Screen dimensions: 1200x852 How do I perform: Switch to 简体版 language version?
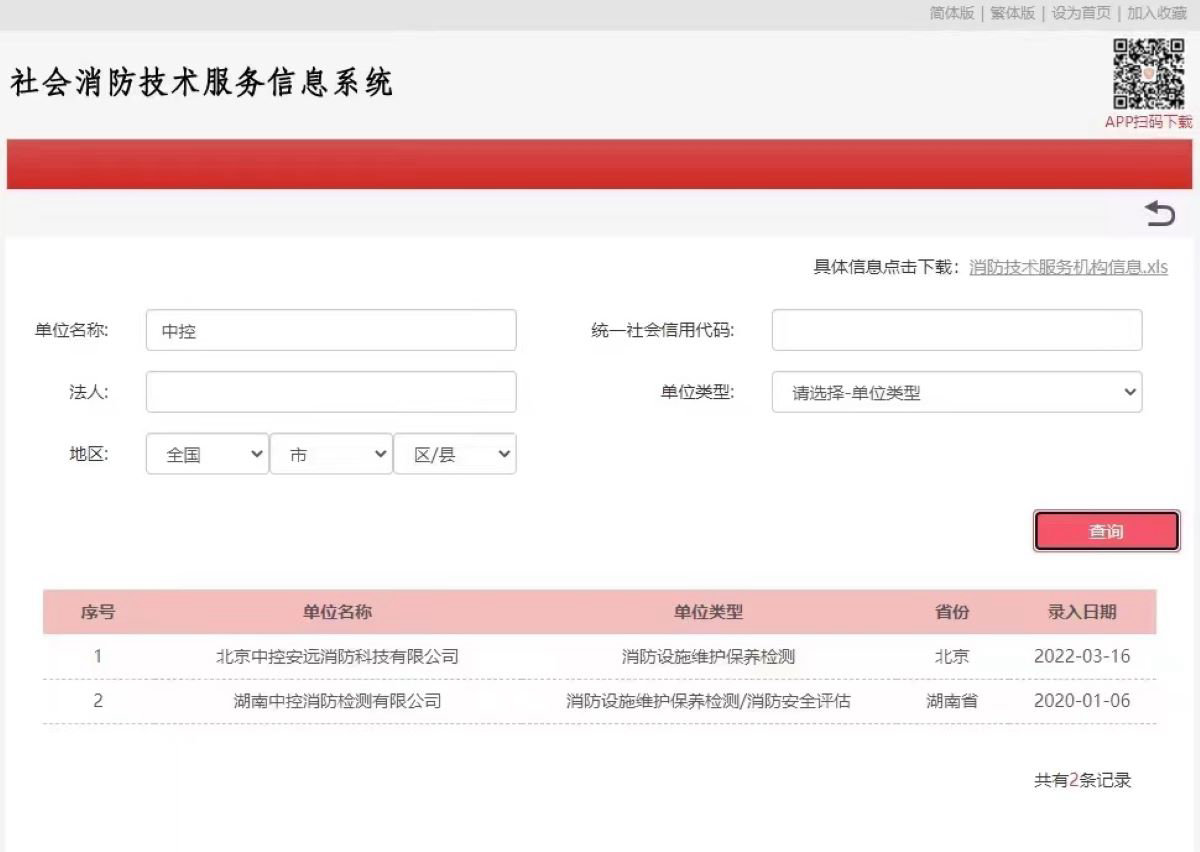(952, 13)
